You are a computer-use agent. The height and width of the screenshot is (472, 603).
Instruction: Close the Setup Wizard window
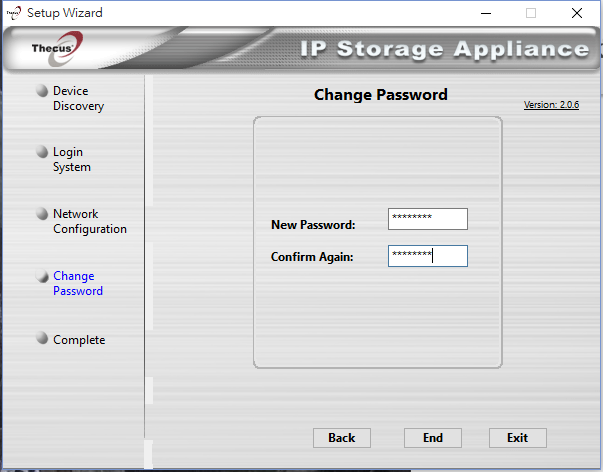tap(576, 13)
